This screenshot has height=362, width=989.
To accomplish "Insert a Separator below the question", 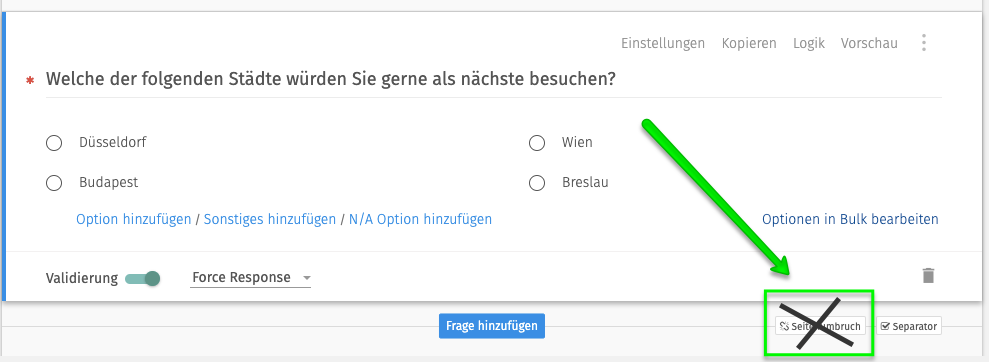I will (908, 326).
